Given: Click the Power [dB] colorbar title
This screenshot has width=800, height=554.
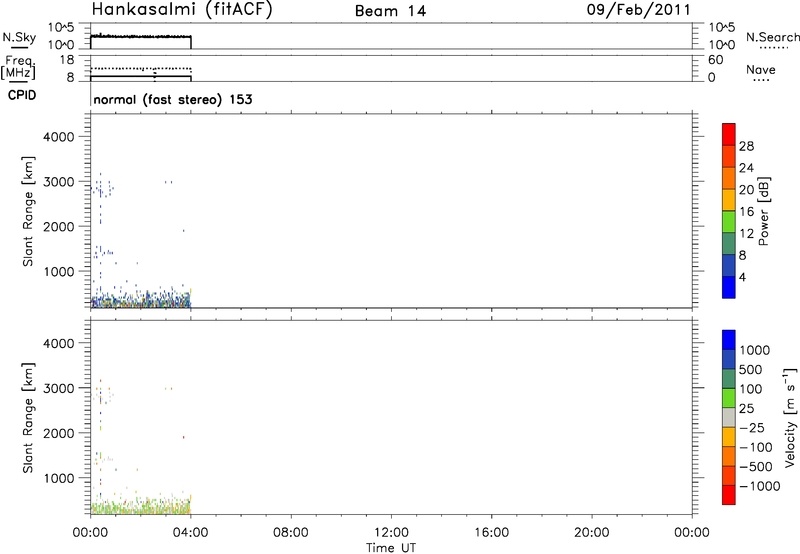Looking at the screenshot, I should pos(763,211).
